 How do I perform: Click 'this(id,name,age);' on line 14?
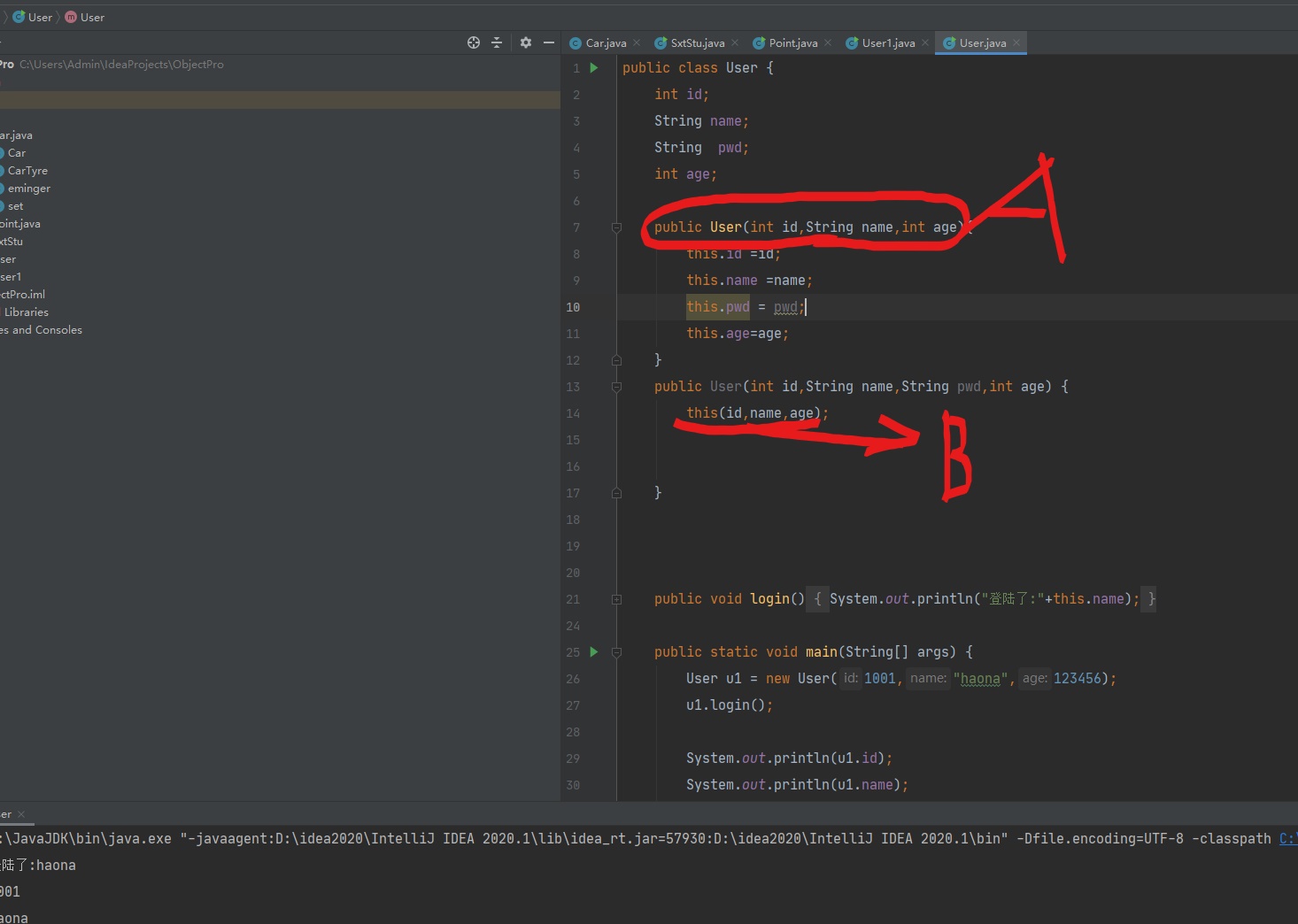[x=758, y=413]
